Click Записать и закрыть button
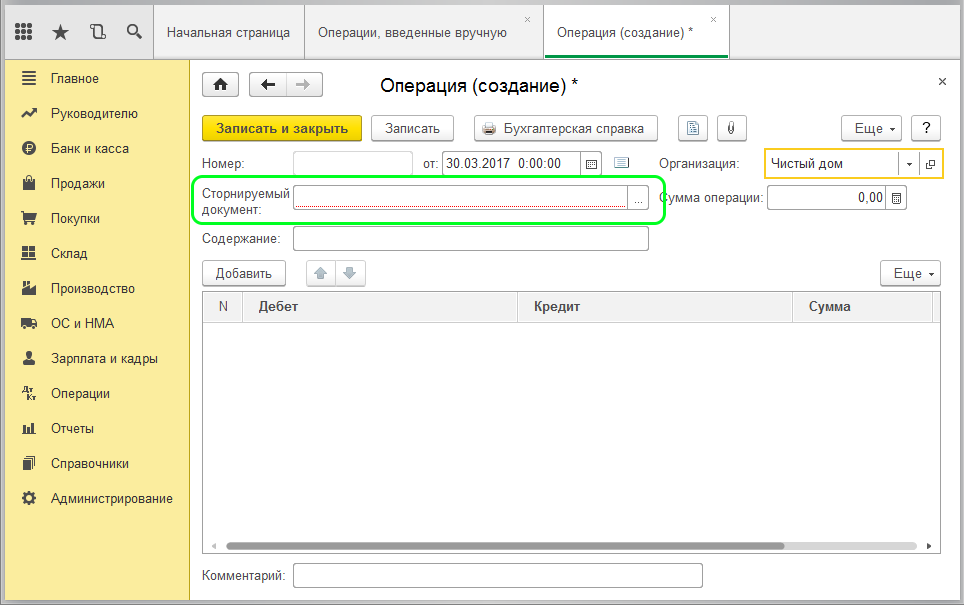The height and width of the screenshot is (605, 964). pyautogui.click(x=282, y=128)
